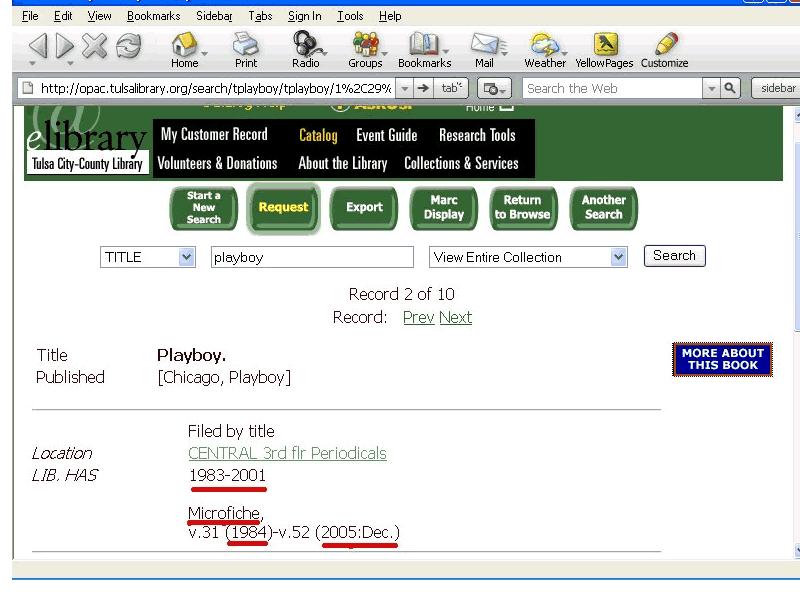Viewport: 800px width, 600px height.
Task: Click the magnifier web search icon
Action: (730, 88)
